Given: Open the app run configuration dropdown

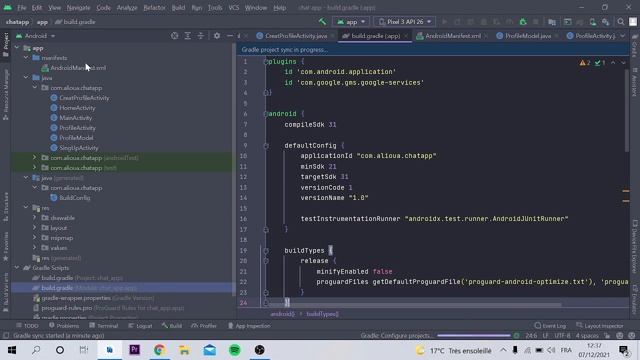Looking at the screenshot, I should click(351, 22).
